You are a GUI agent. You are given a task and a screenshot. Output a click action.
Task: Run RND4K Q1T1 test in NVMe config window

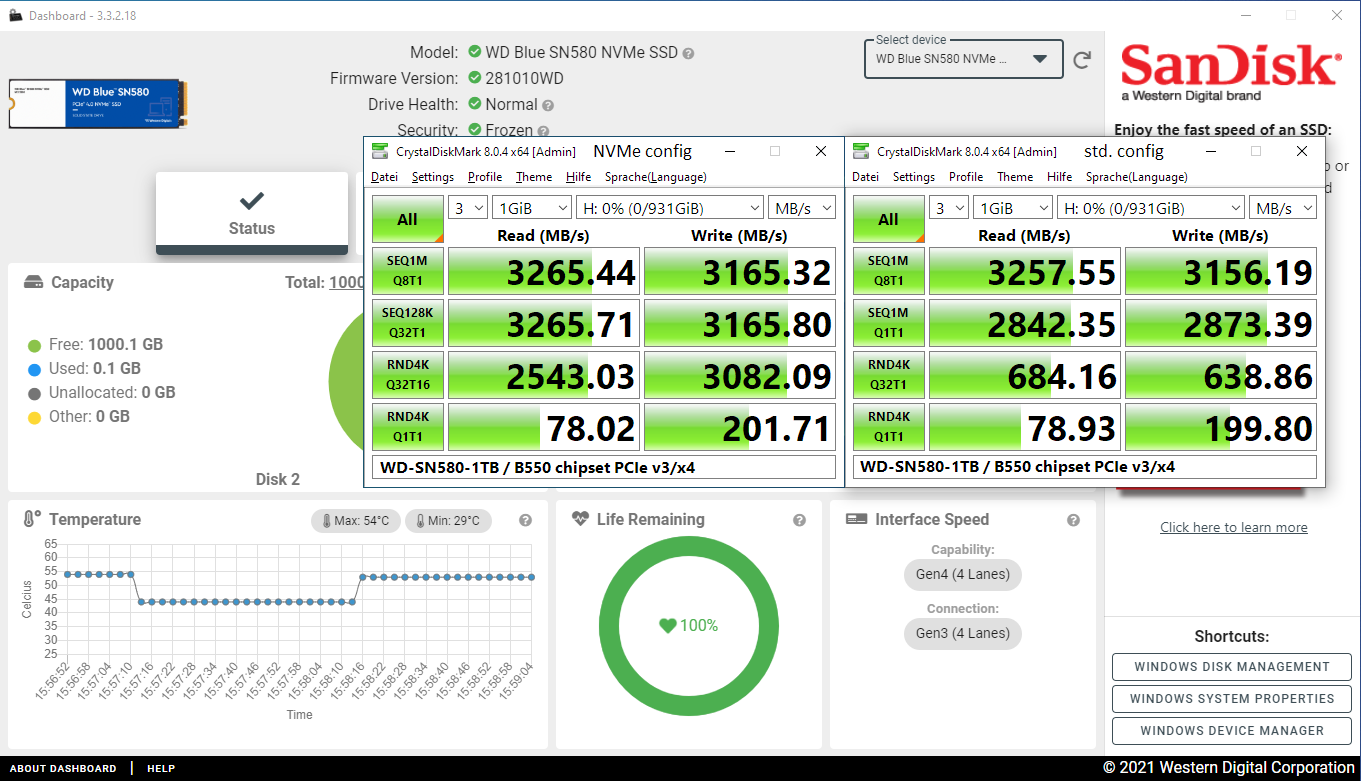point(407,427)
